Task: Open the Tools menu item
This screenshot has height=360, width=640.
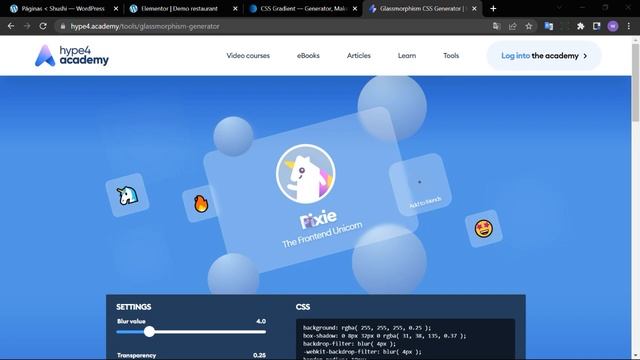Action: click(451, 56)
